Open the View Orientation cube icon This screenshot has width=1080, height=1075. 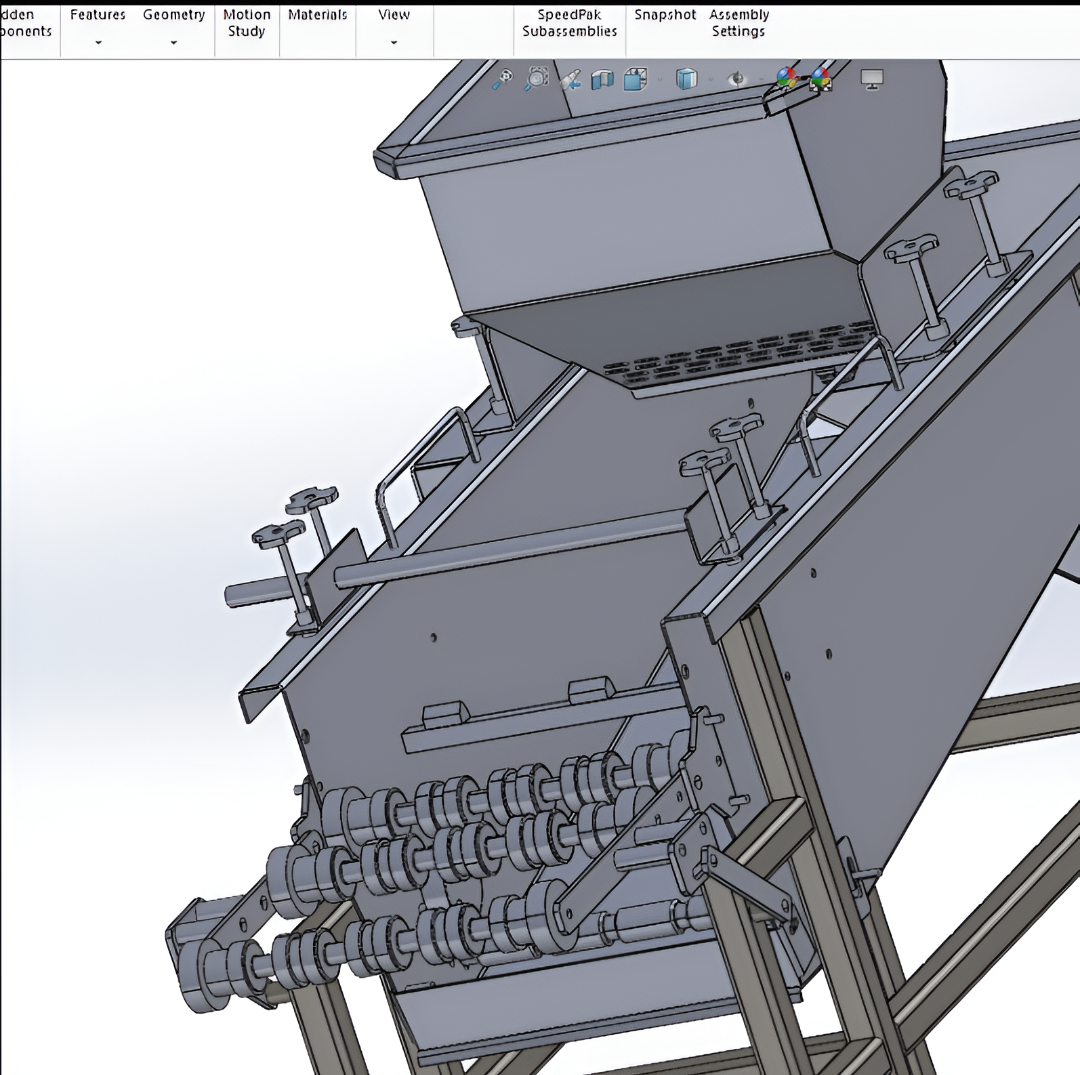(635, 79)
